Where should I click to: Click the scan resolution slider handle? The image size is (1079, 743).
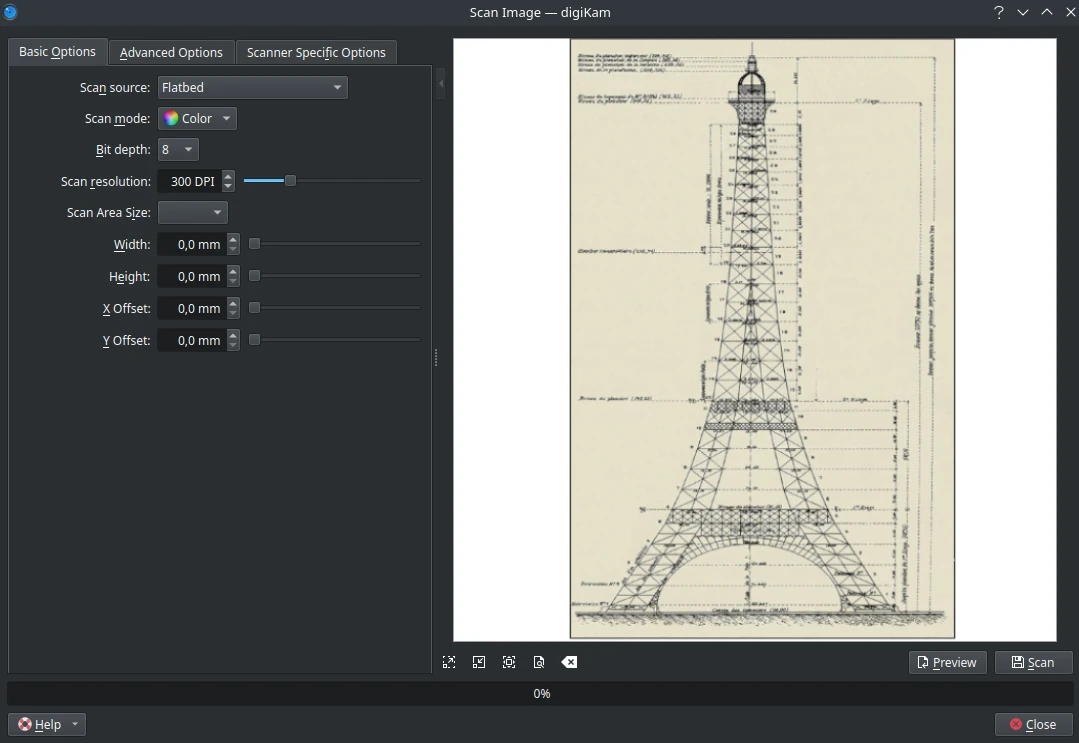pos(290,181)
